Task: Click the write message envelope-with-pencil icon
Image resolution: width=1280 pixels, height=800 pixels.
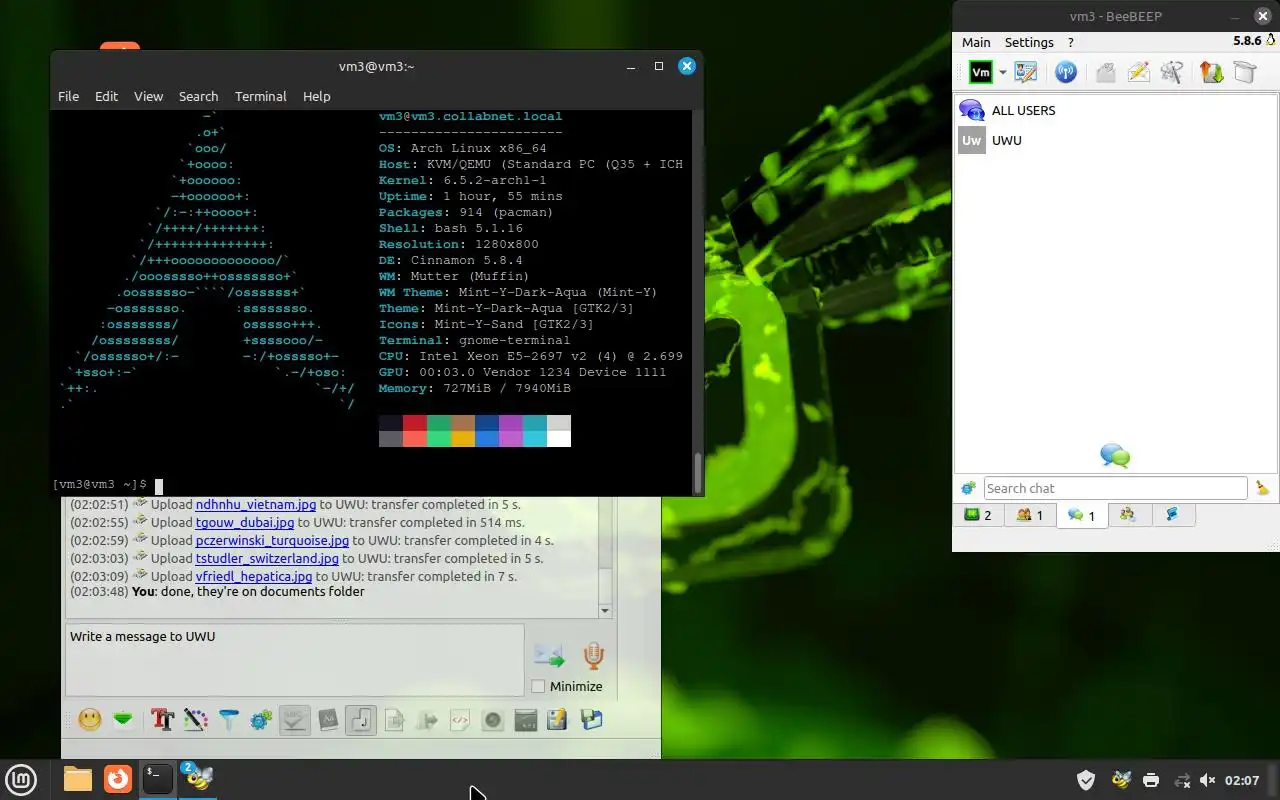Action: click(x=1138, y=72)
